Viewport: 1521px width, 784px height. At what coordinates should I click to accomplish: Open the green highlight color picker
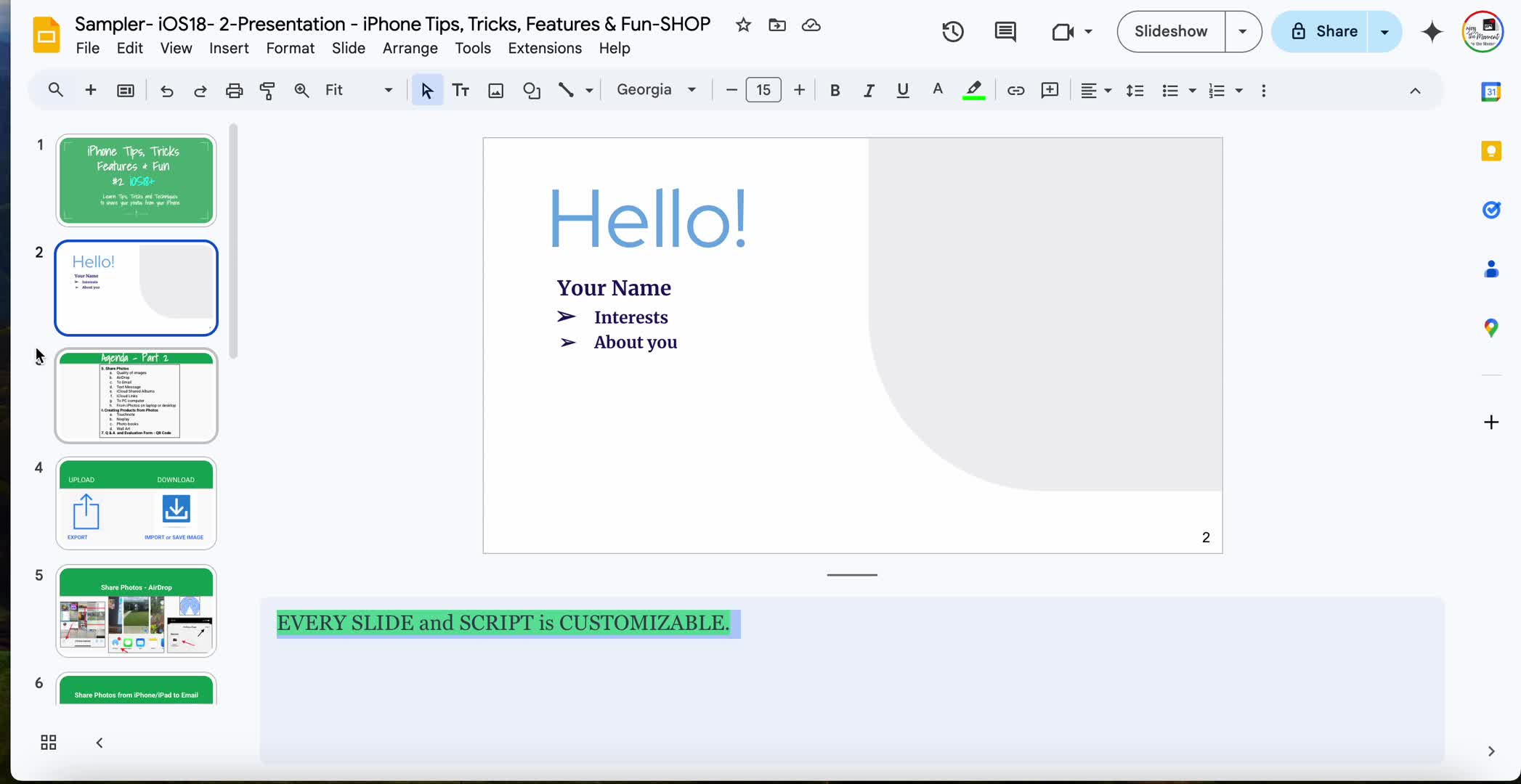973,90
